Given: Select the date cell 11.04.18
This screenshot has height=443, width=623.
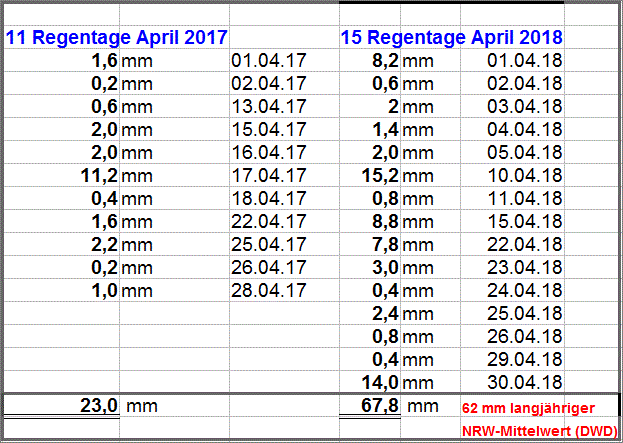Looking at the screenshot, I should pos(525,199).
